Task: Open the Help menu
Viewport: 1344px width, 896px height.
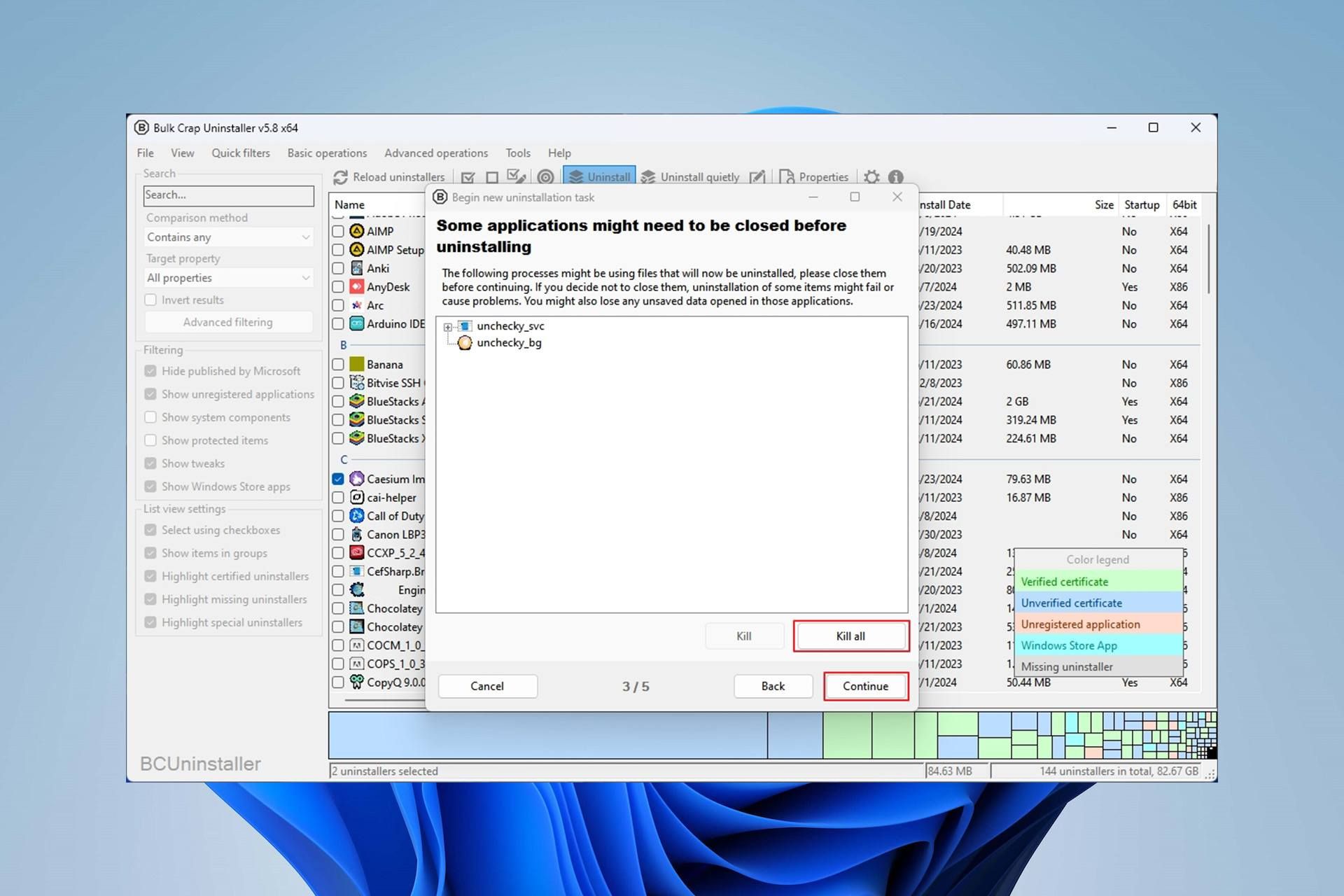Action: pos(559,153)
